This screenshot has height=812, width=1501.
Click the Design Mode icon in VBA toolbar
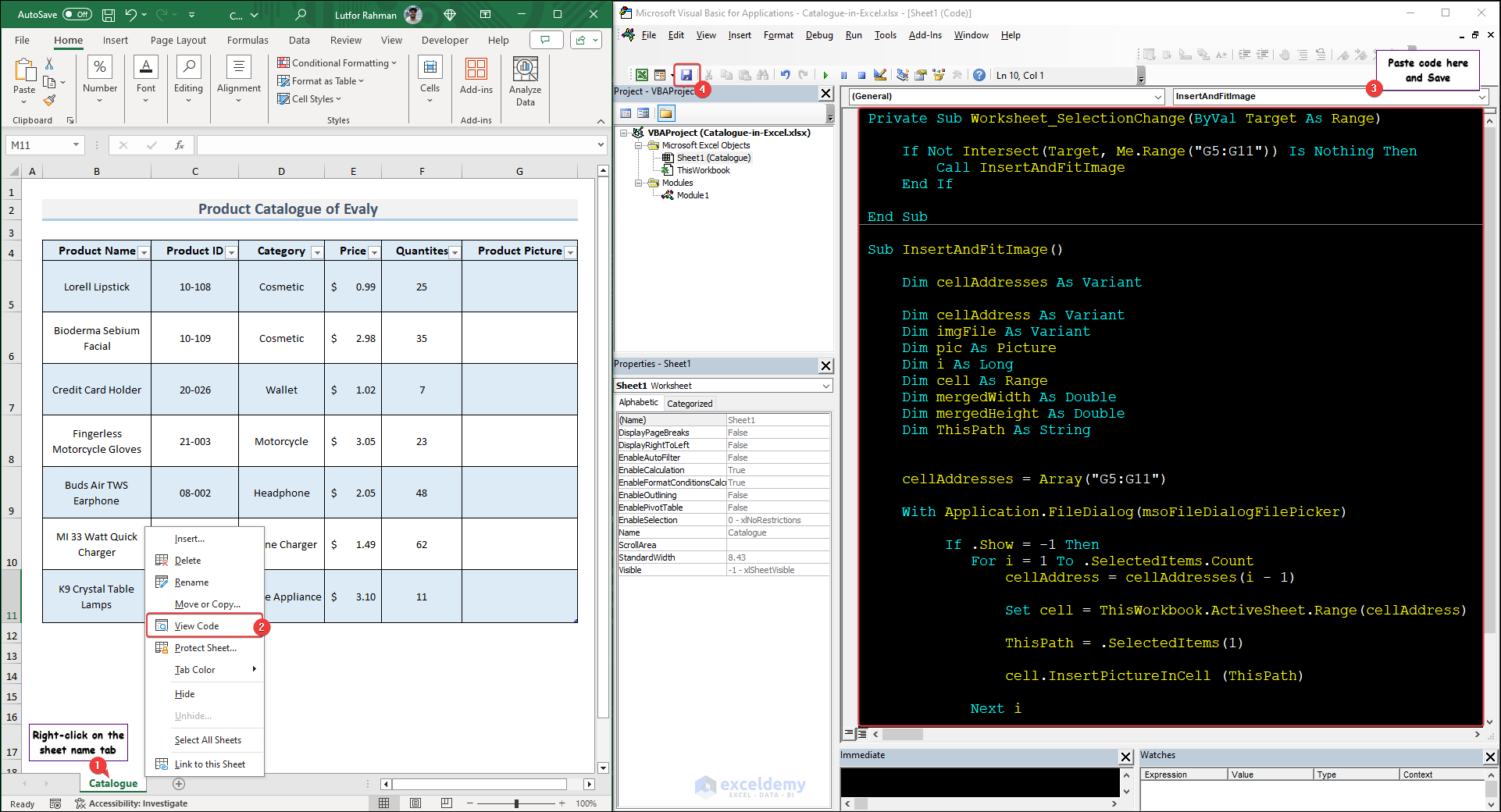coord(880,75)
